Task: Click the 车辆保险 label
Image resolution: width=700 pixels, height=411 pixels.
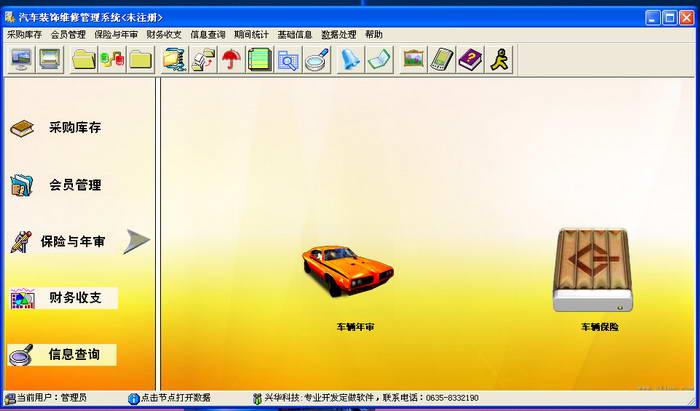Action: point(600,327)
